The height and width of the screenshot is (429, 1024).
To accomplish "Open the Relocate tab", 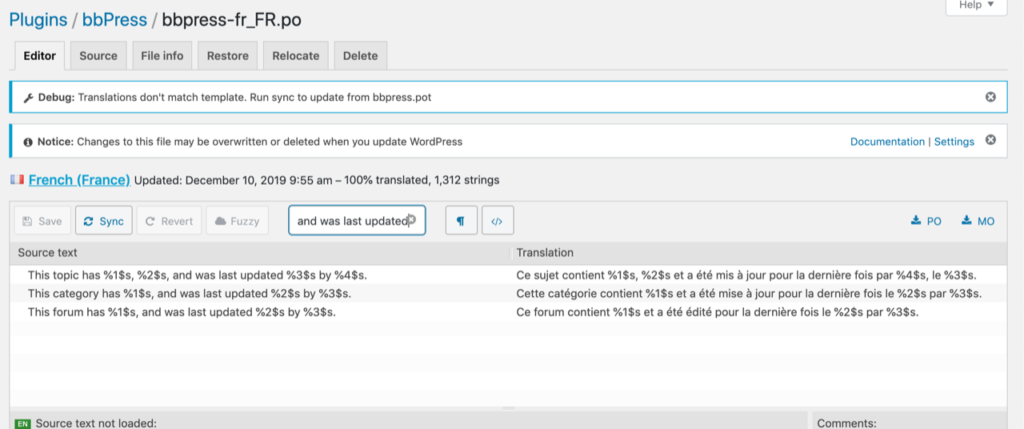I will click(296, 56).
